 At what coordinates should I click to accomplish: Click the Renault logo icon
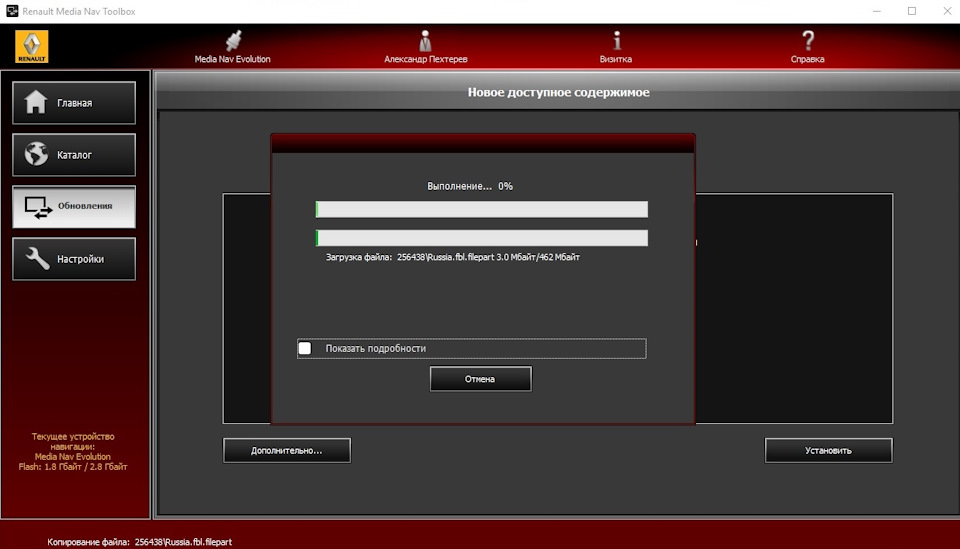(32, 47)
